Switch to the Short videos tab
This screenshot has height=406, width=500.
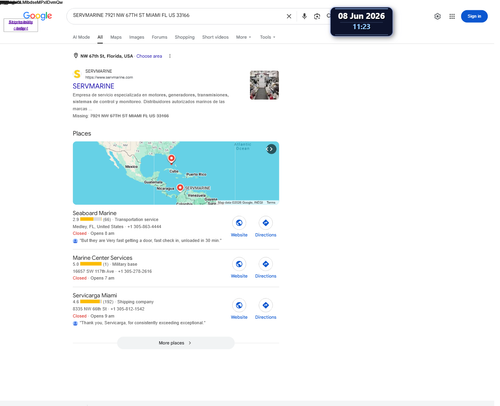point(215,37)
